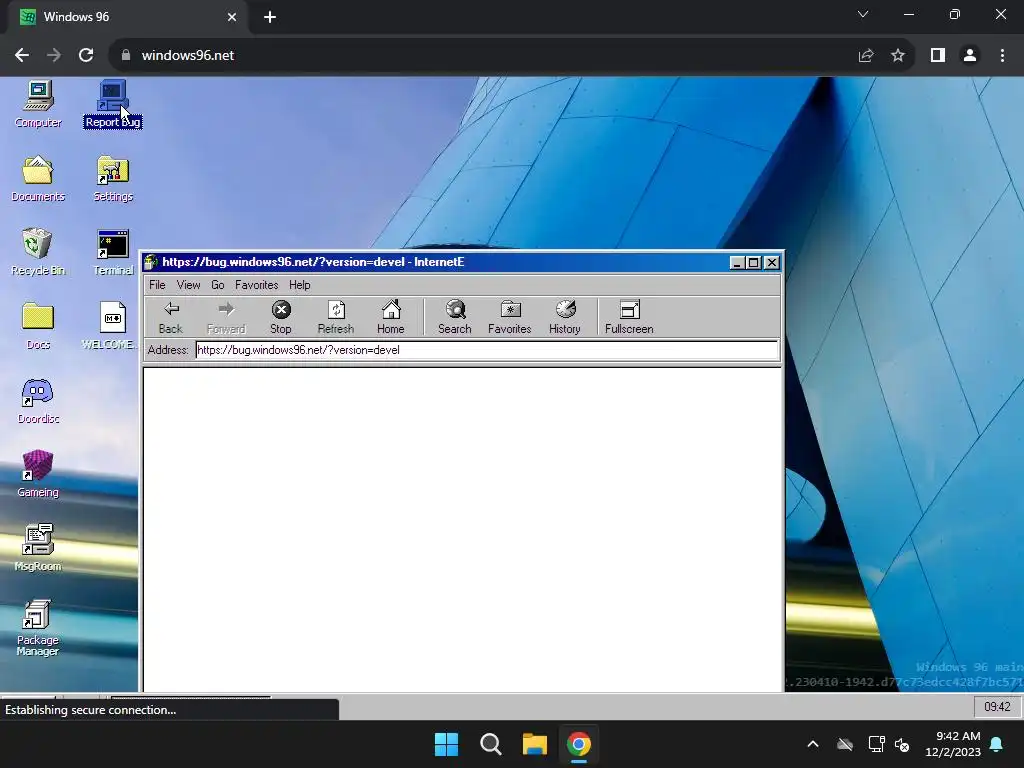Open Chrome's three-dot menu

click(x=1002, y=56)
